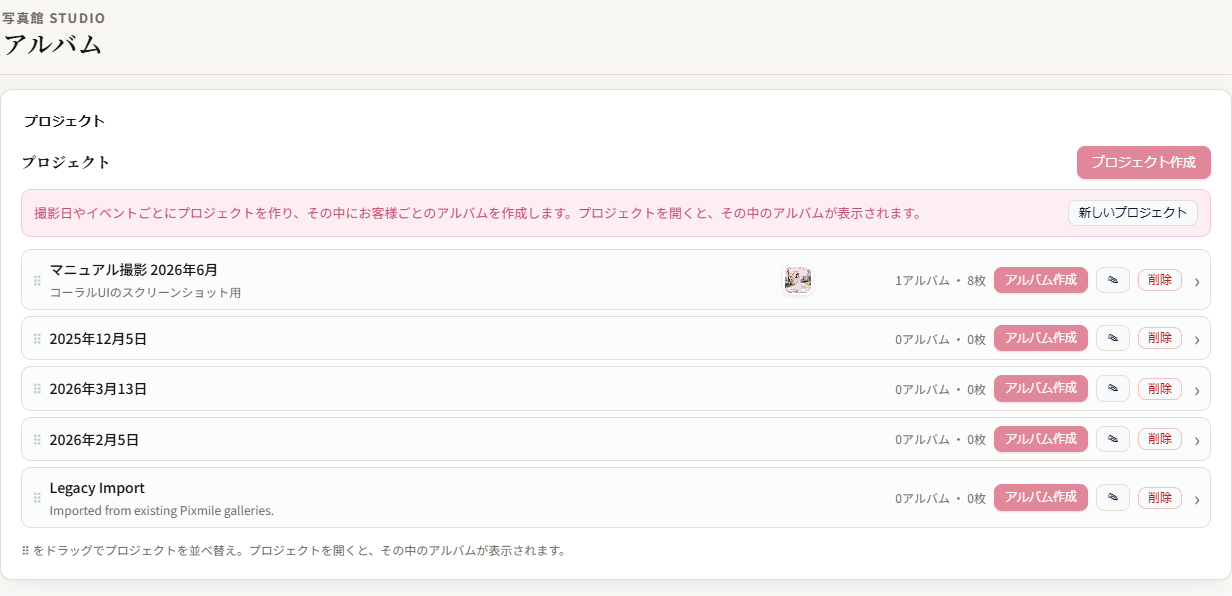The height and width of the screenshot is (596, 1232).
Task: Select the 2026年2月5日 project title
Action: click(x=94, y=440)
